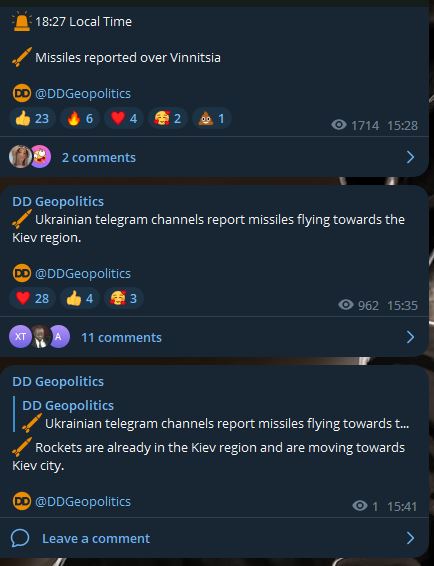Click the heart reaction showing 4
The height and width of the screenshot is (566, 434).
tap(124, 118)
